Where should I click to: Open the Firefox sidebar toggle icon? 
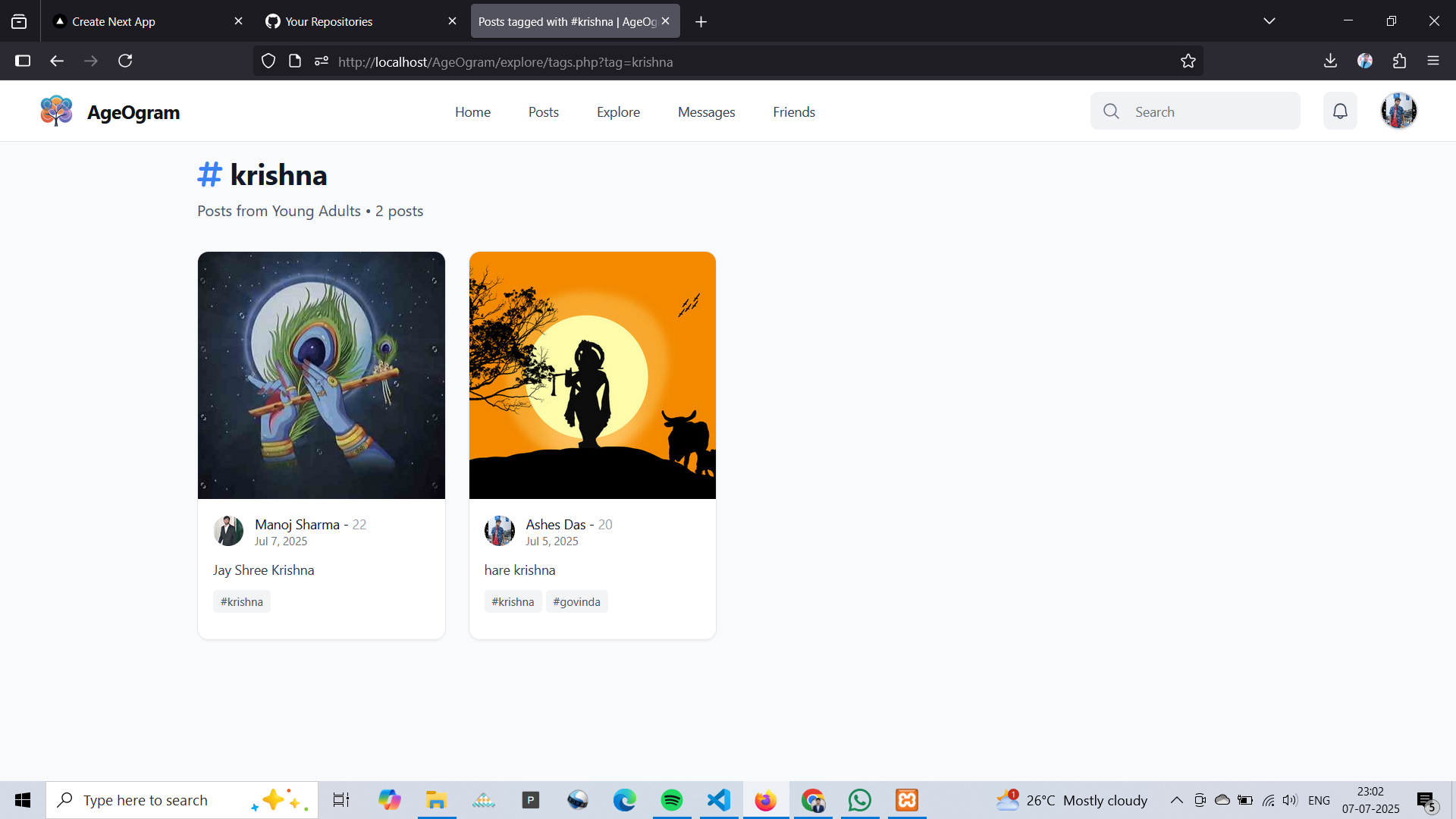(x=23, y=61)
